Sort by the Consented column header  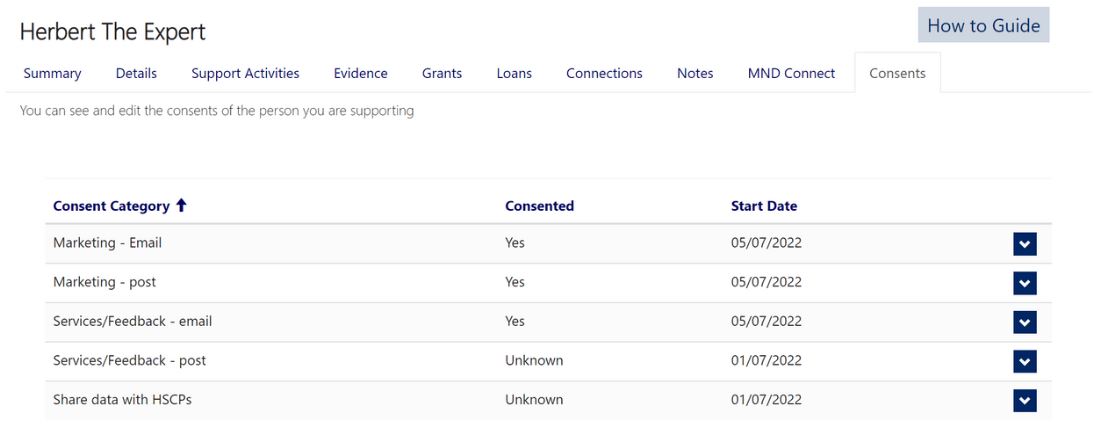[x=539, y=206]
